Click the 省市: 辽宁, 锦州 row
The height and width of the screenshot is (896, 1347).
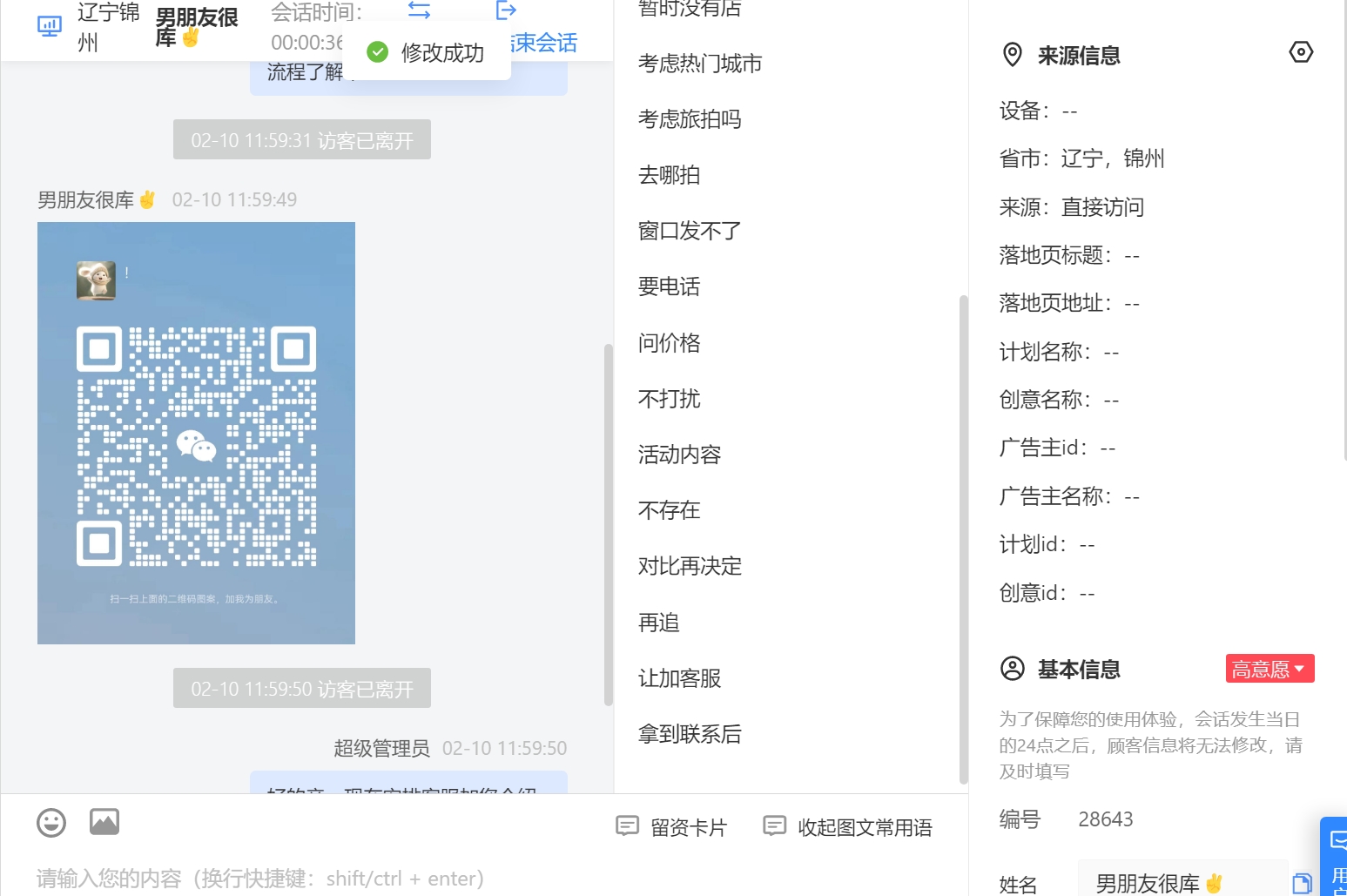[x=1081, y=158]
